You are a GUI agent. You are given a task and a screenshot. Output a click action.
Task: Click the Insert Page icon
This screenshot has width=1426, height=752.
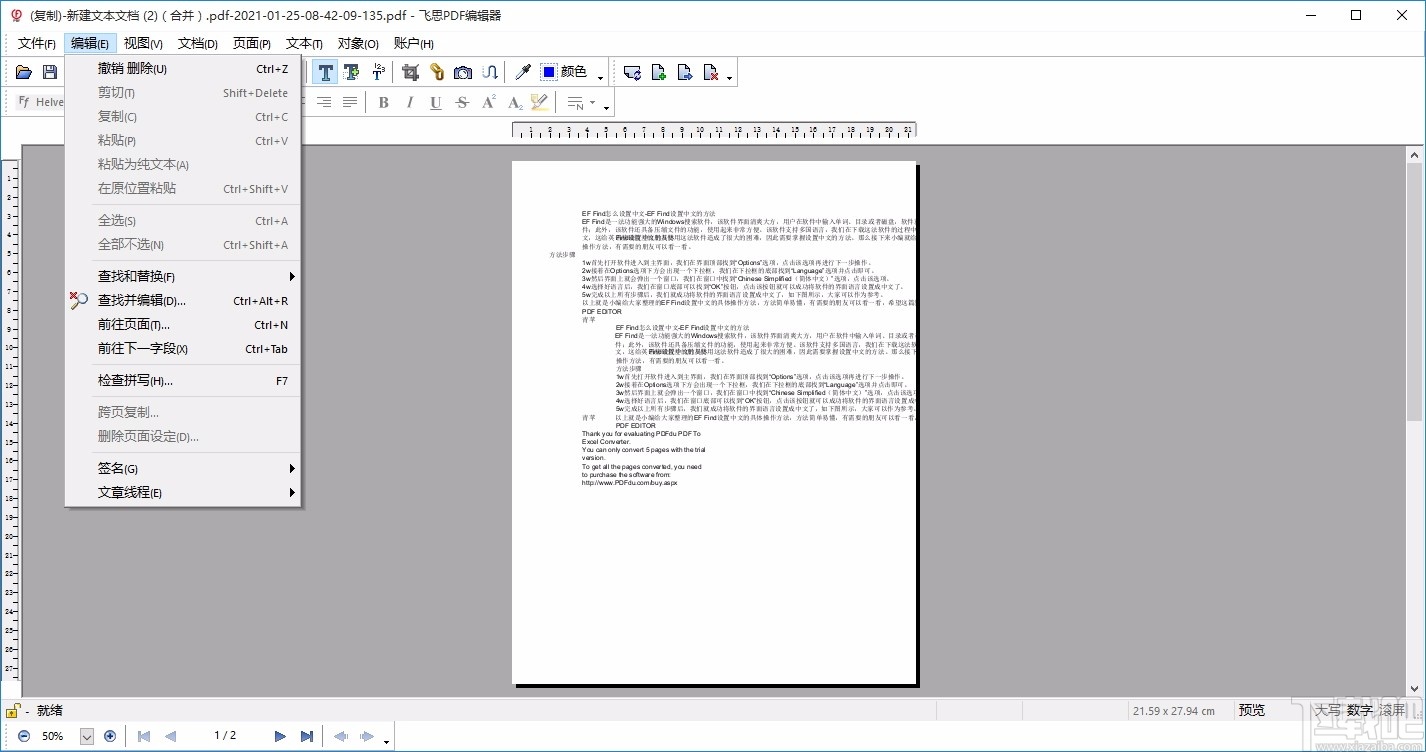click(x=659, y=72)
